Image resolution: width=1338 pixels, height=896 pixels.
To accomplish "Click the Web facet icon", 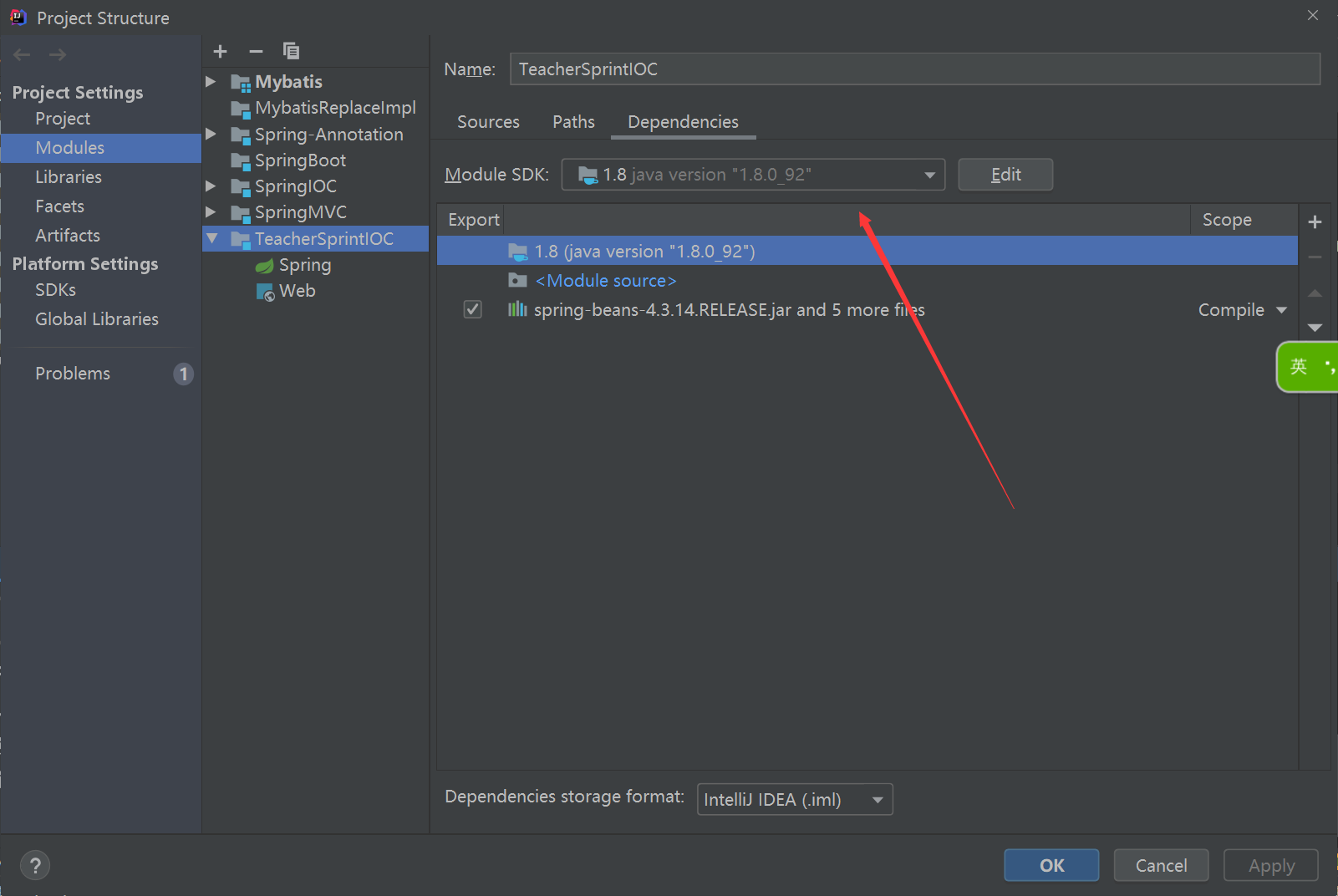I will [x=265, y=292].
